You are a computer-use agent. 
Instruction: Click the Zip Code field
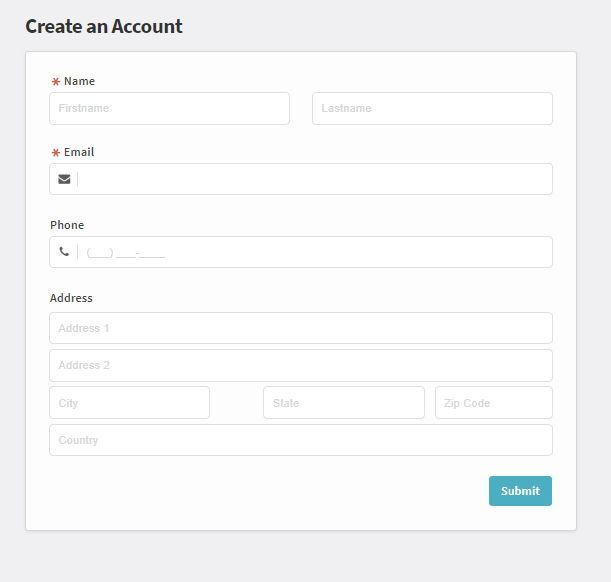click(494, 402)
